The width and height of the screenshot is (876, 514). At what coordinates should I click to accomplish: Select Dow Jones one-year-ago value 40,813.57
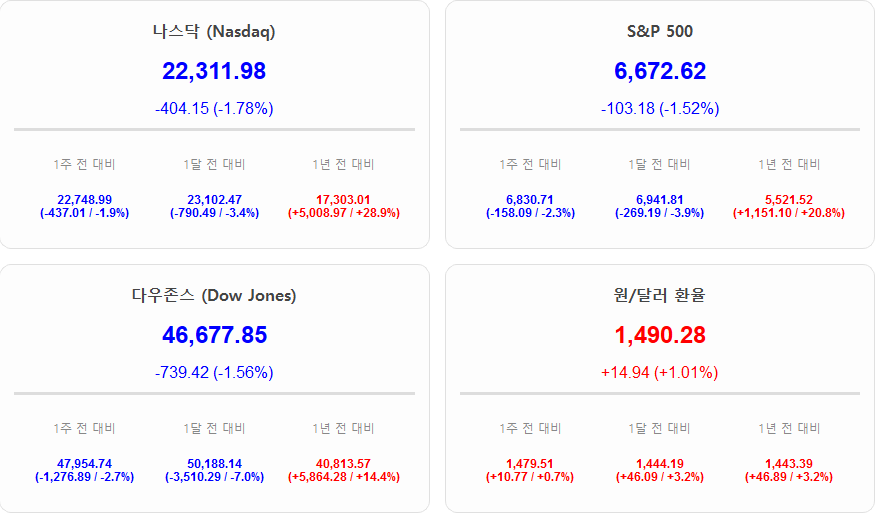(x=343, y=464)
